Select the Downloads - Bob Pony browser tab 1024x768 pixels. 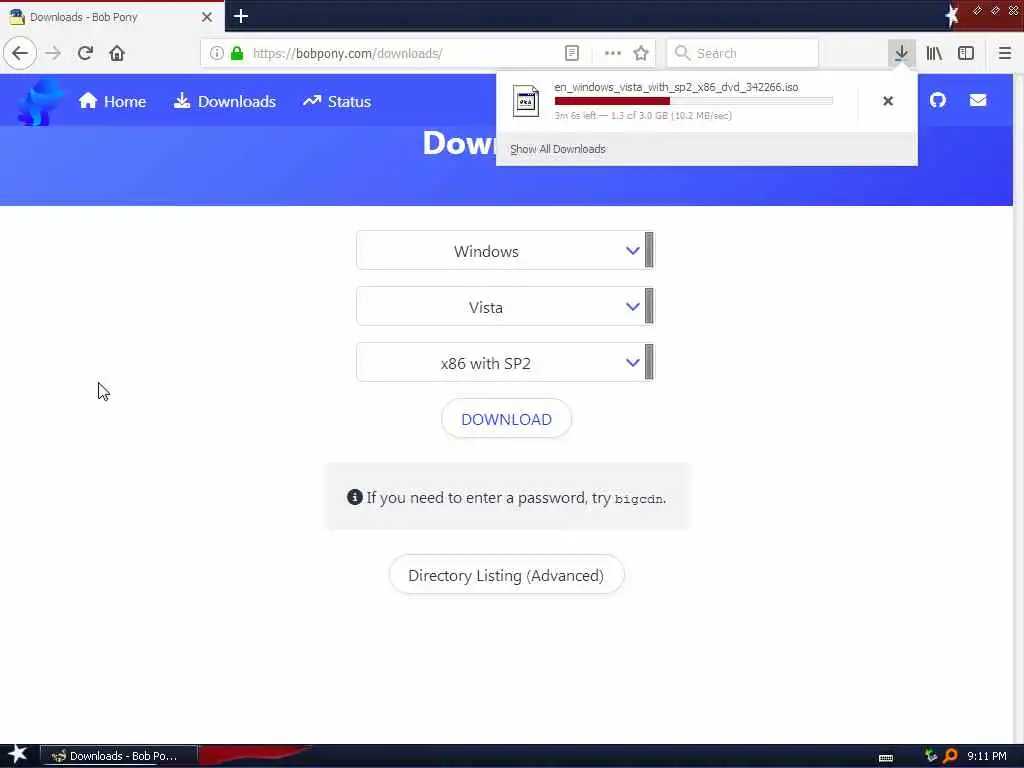pyautogui.click(x=111, y=17)
